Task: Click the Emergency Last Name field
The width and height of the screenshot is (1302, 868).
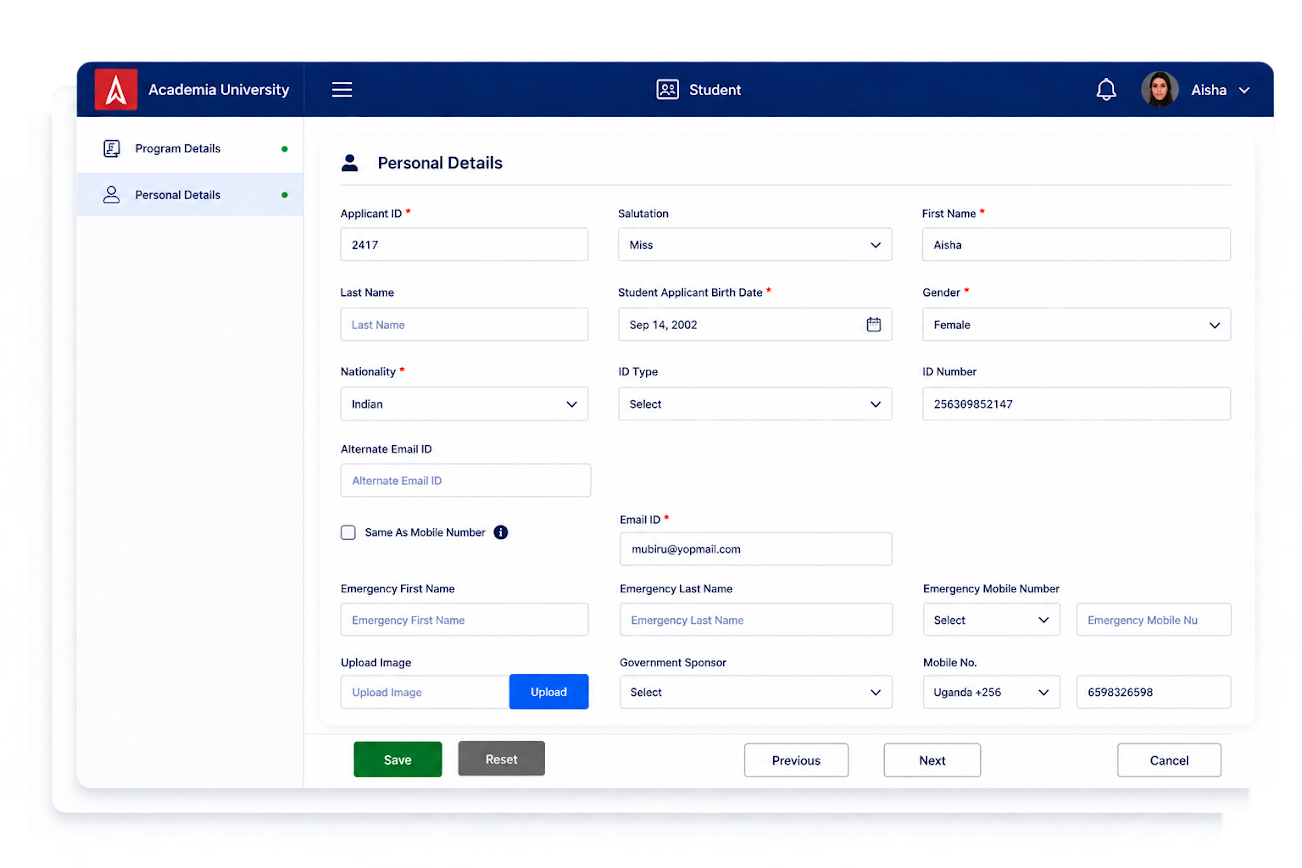Action: tap(756, 620)
